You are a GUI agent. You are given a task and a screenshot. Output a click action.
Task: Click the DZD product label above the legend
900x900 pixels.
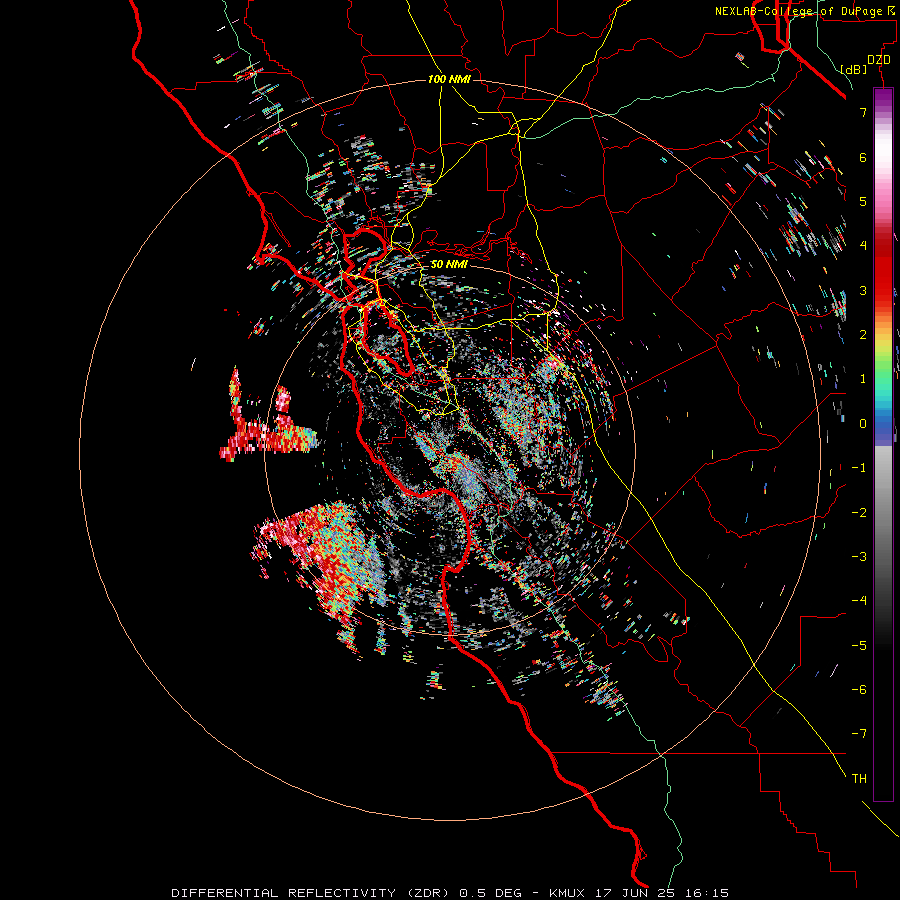click(879, 60)
